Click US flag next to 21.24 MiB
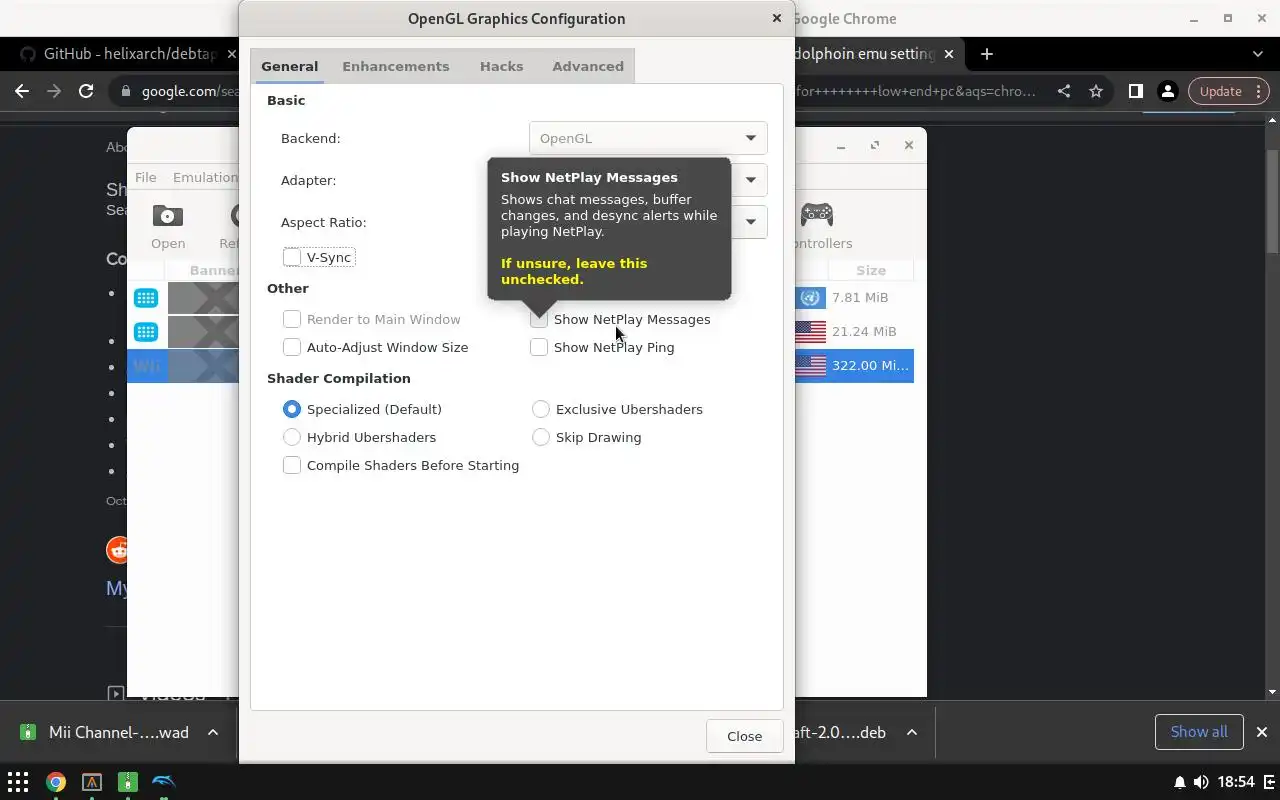 coord(811,331)
